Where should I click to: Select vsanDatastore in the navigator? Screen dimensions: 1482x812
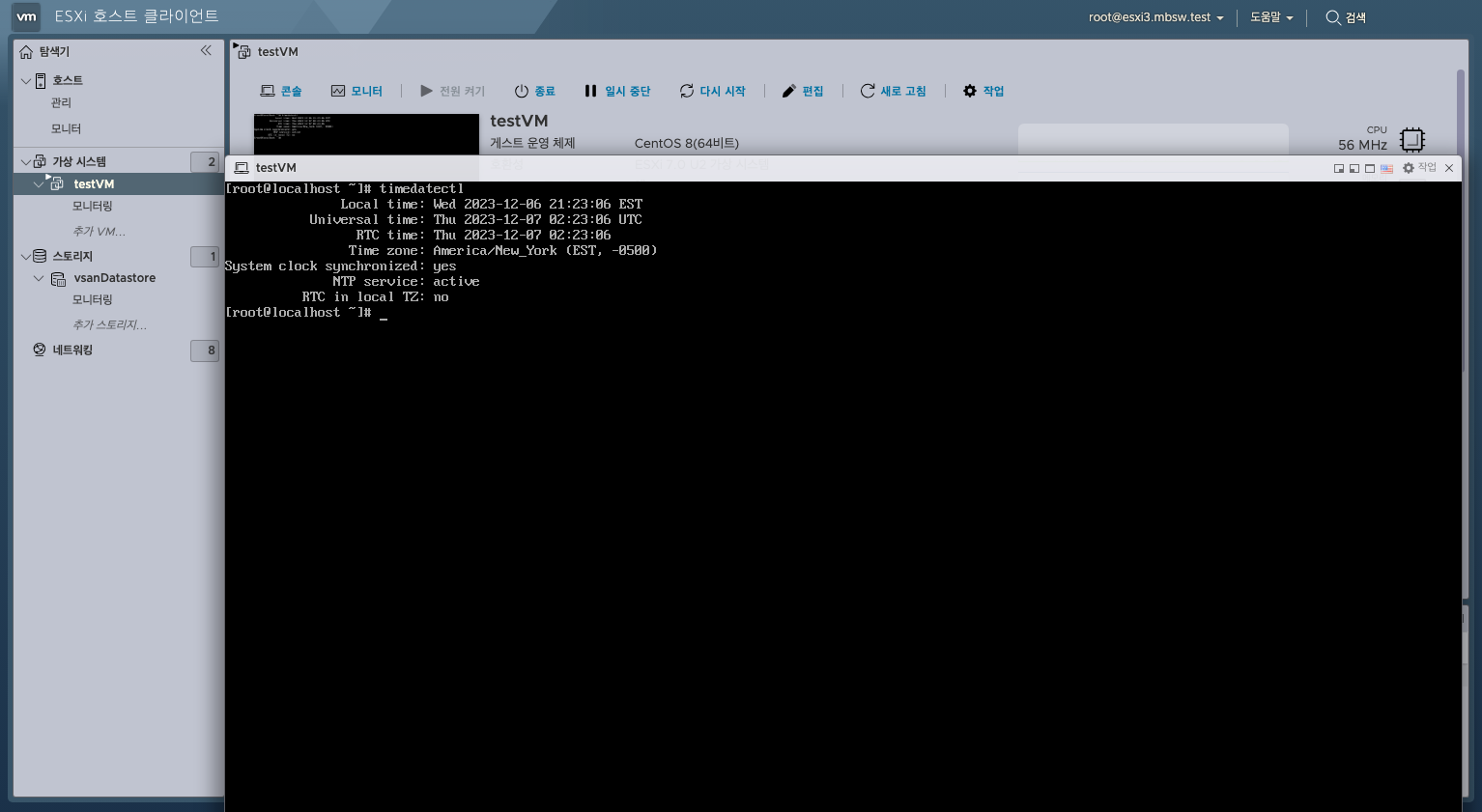point(114,278)
